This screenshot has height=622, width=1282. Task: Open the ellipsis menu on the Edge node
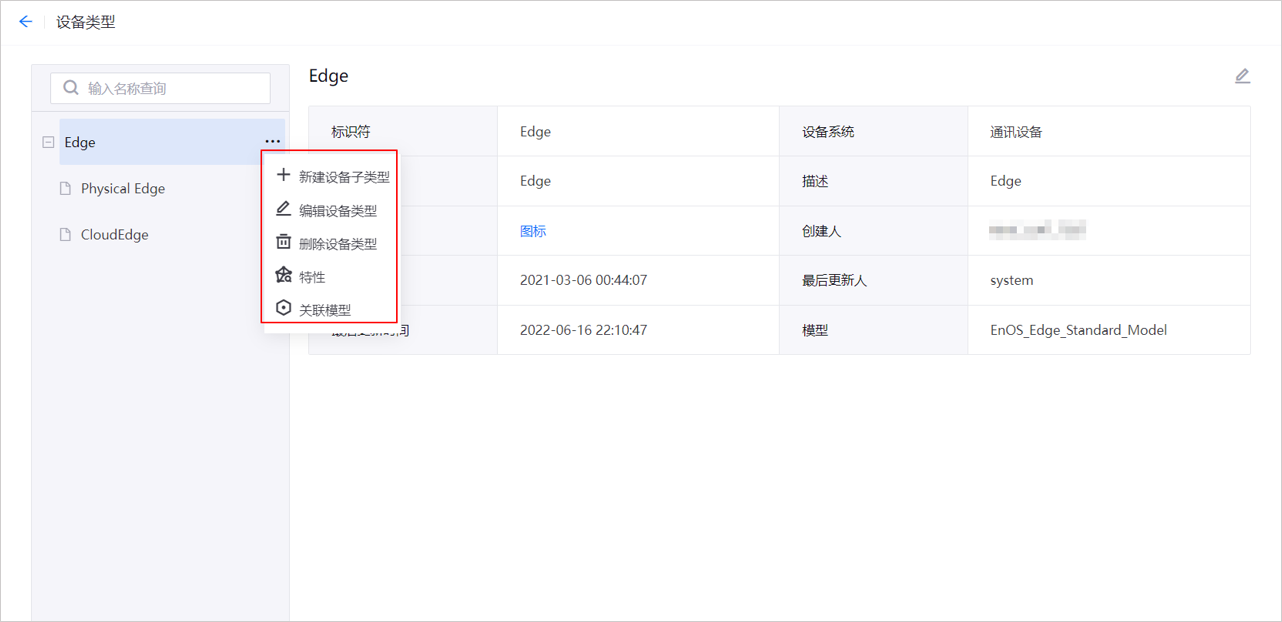pos(272,141)
